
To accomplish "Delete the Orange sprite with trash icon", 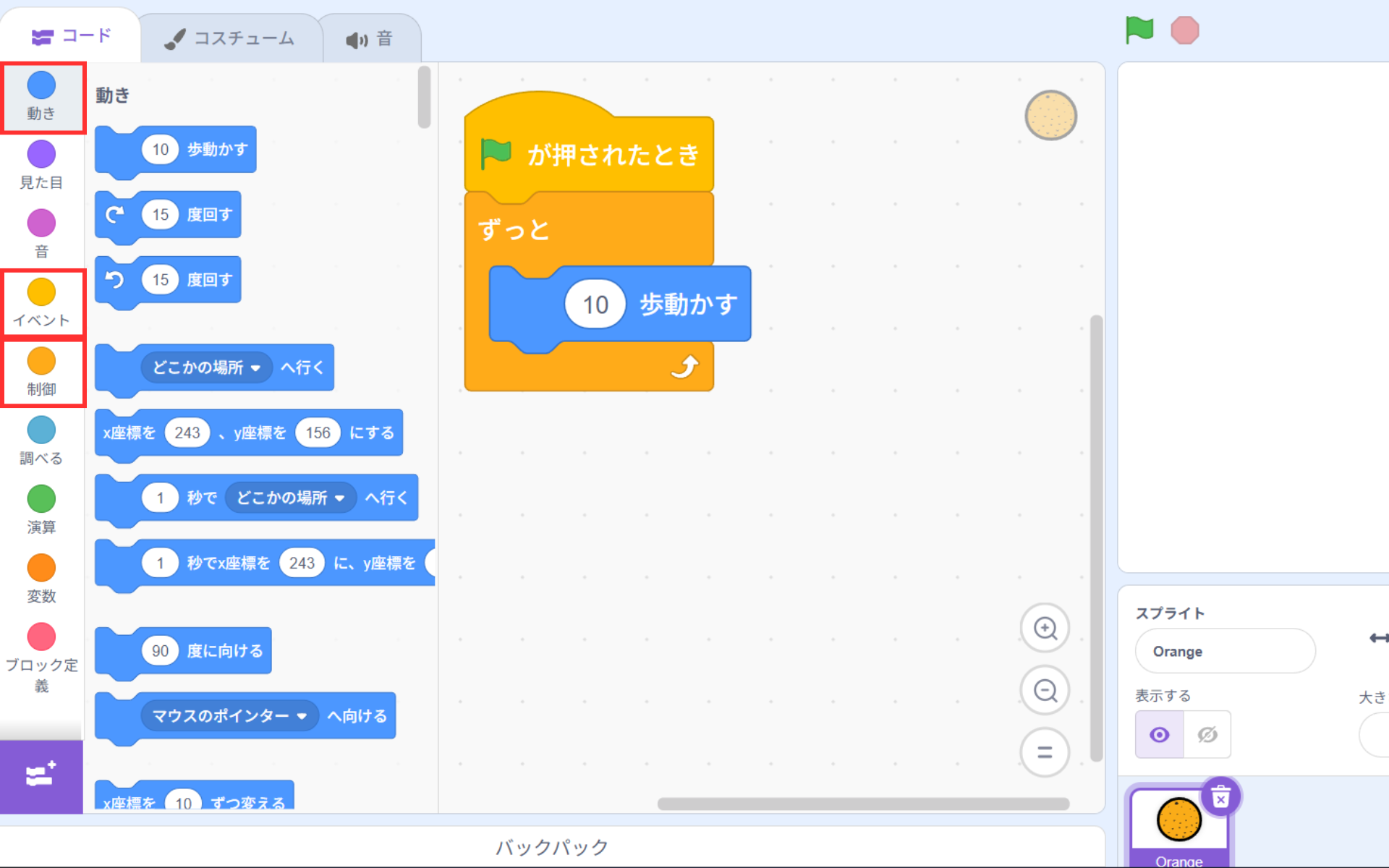I will click(1220, 797).
